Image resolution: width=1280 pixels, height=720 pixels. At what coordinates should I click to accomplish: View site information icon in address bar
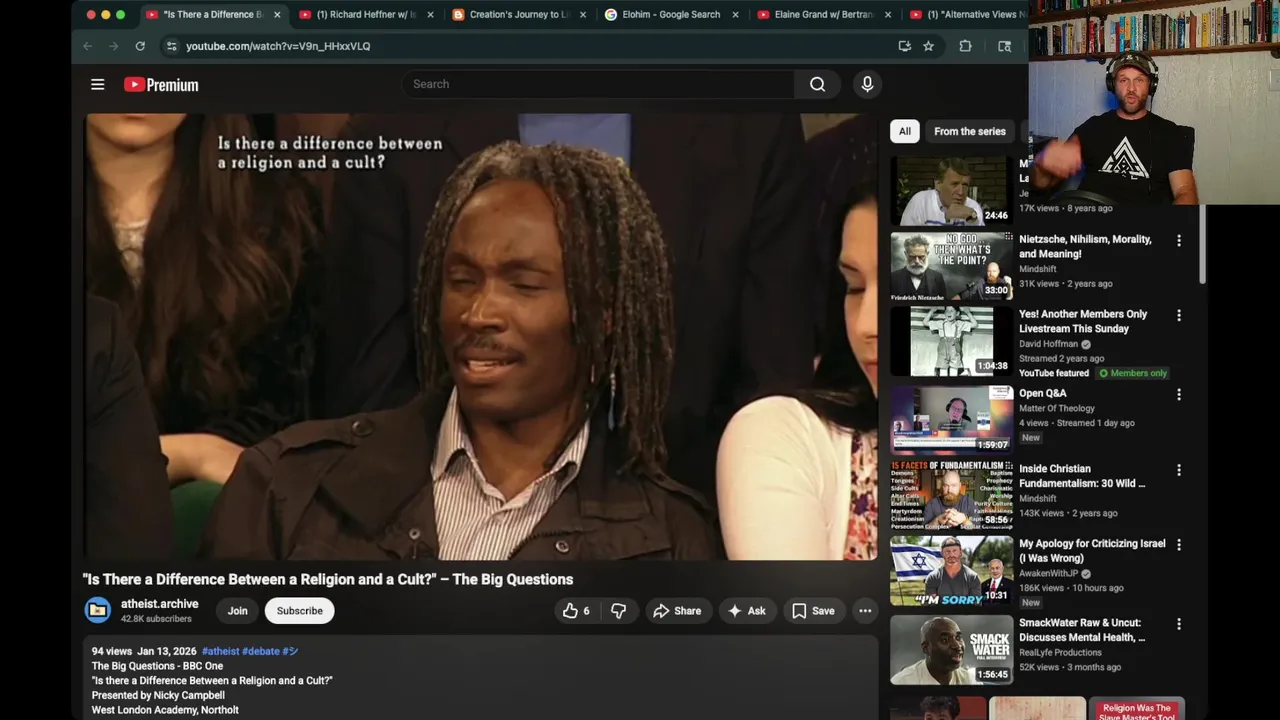pos(171,46)
